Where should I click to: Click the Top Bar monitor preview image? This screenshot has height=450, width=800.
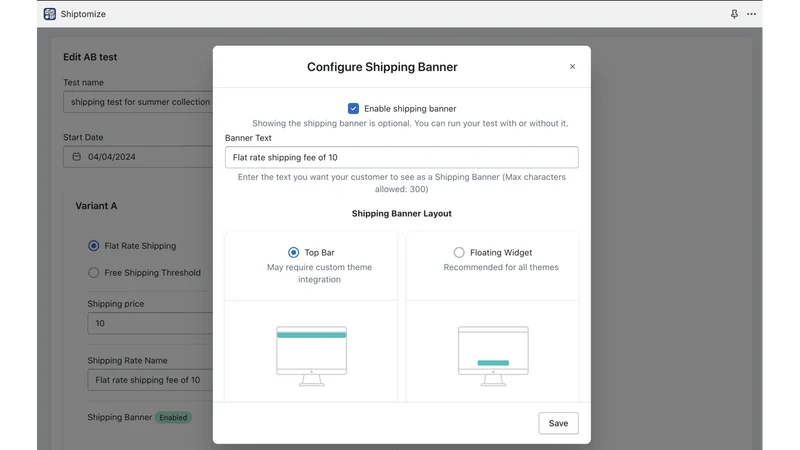tap(312, 356)
